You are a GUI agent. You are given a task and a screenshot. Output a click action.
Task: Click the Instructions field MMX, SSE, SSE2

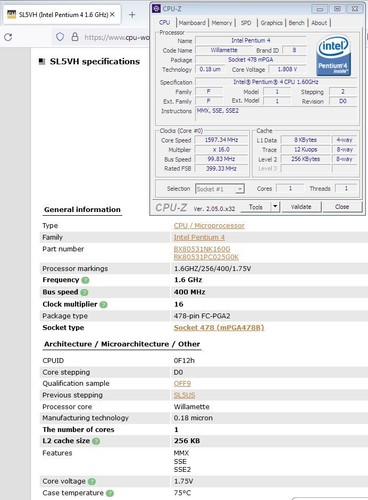coord(275,114)
